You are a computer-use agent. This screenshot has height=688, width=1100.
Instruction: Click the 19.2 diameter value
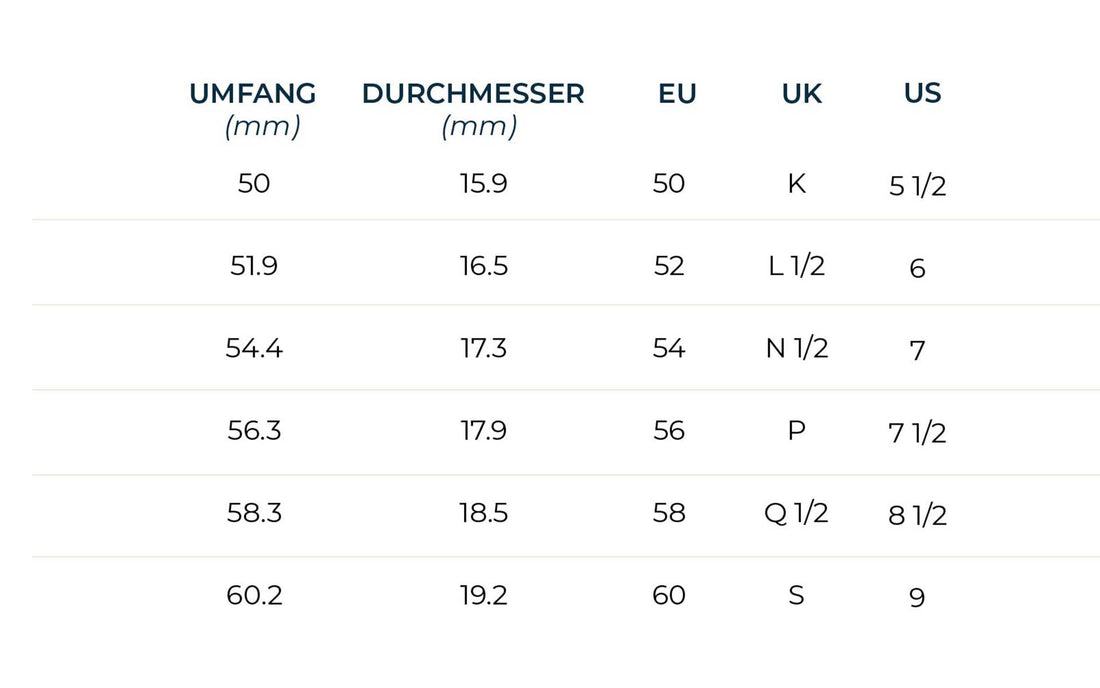(x=483, y=596)
